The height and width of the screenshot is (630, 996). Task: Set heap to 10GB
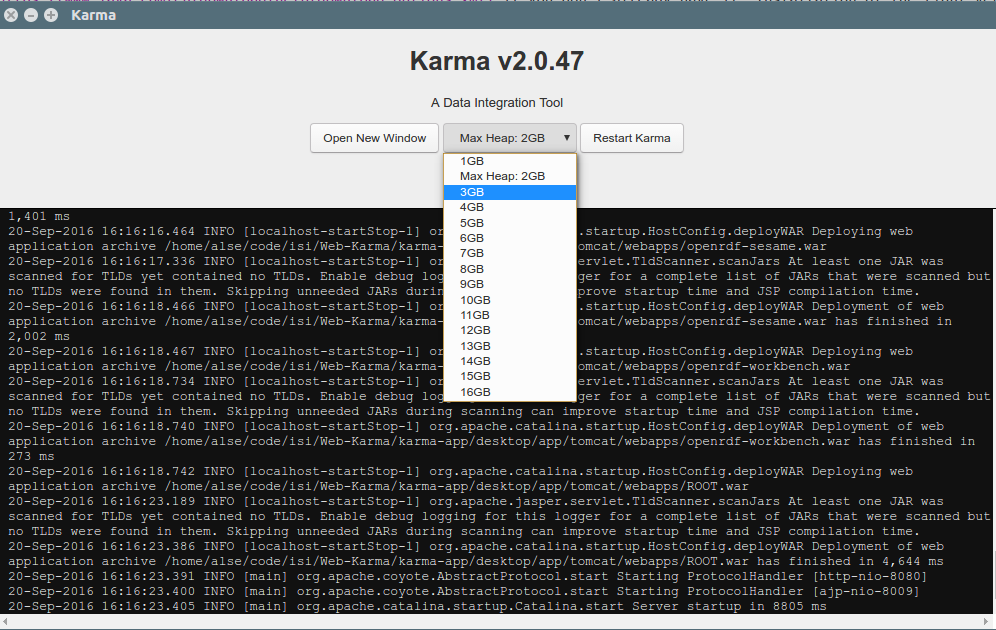click(x=509, y=300)
